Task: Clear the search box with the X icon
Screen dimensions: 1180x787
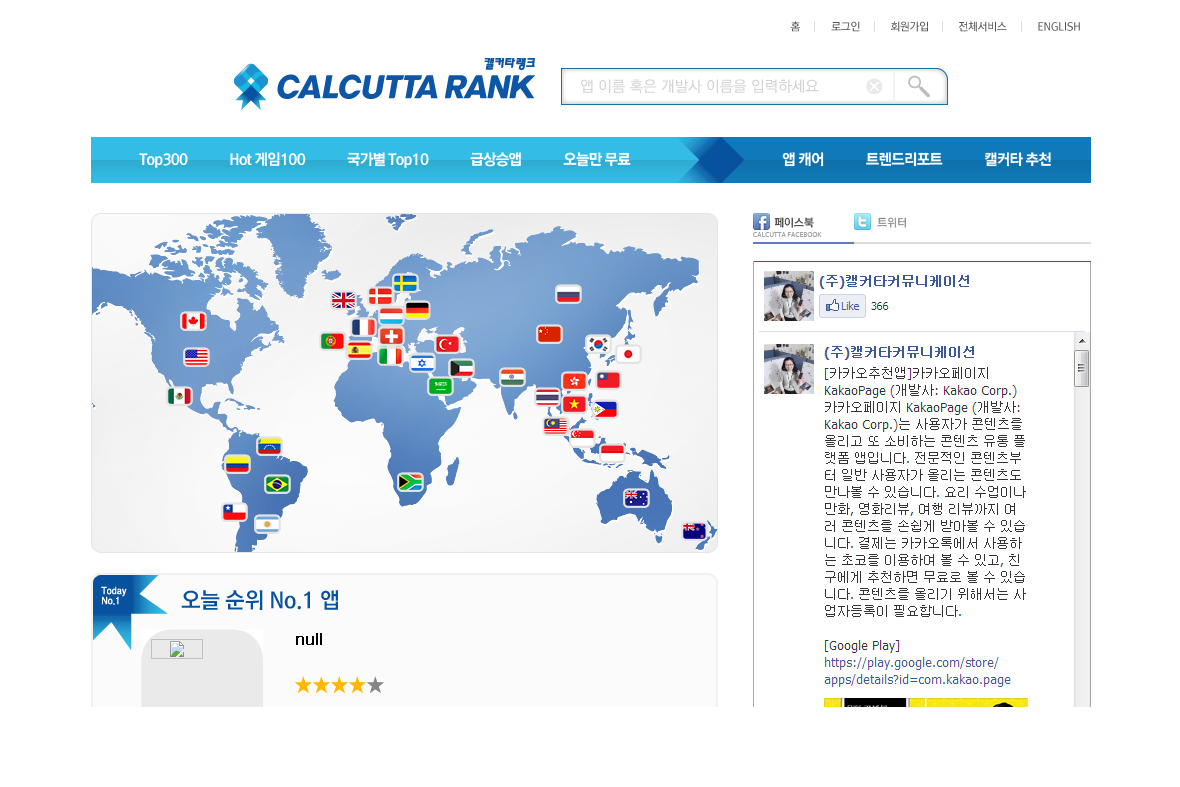Action: (874, 87)
